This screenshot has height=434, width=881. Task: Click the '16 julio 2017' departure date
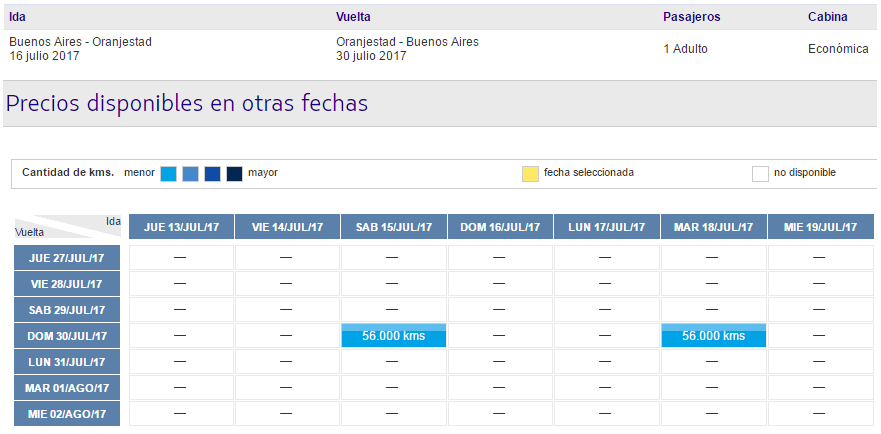click(x=44, y=56)
